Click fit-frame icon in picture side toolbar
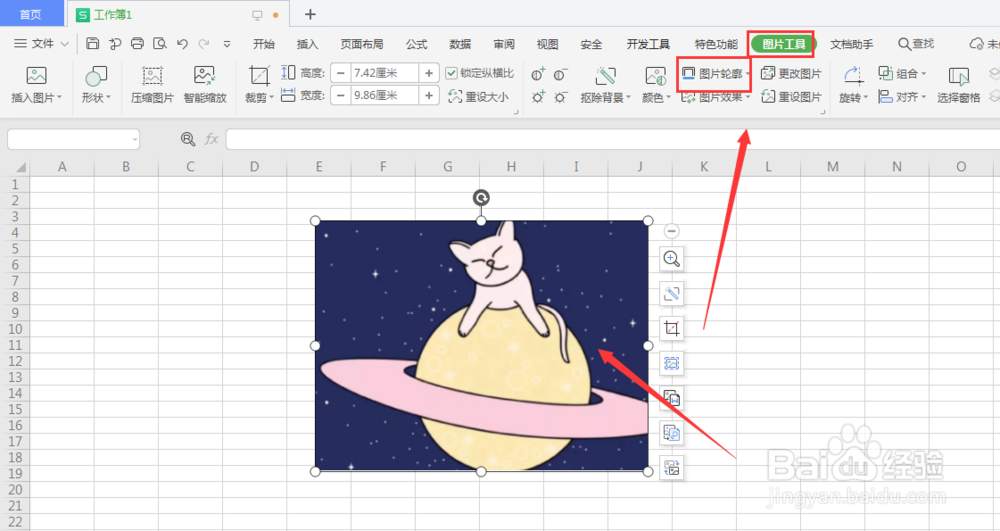Screen dimensions: 1000x531 point(671,363)
